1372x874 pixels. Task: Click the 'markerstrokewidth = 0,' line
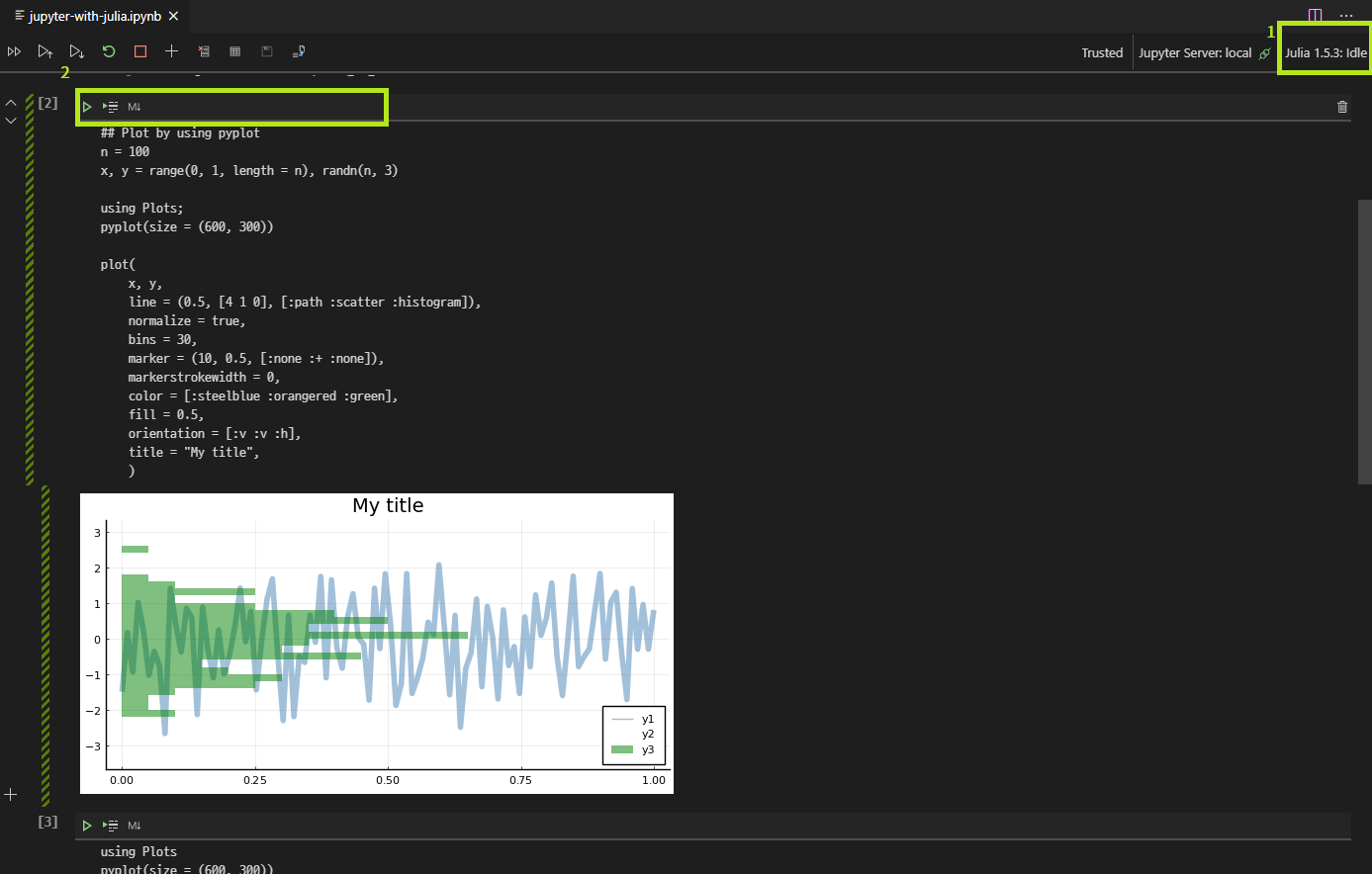click(x=205, y=377)
